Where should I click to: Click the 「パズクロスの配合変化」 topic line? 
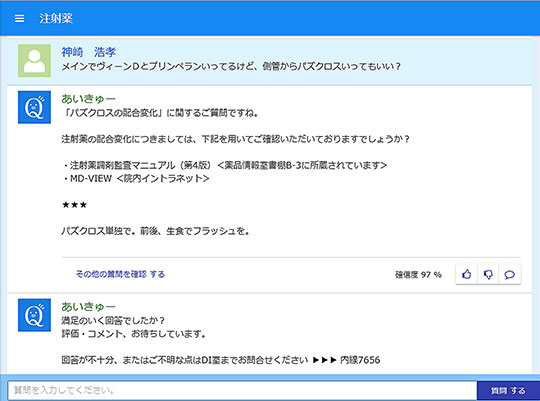(160, 113)
